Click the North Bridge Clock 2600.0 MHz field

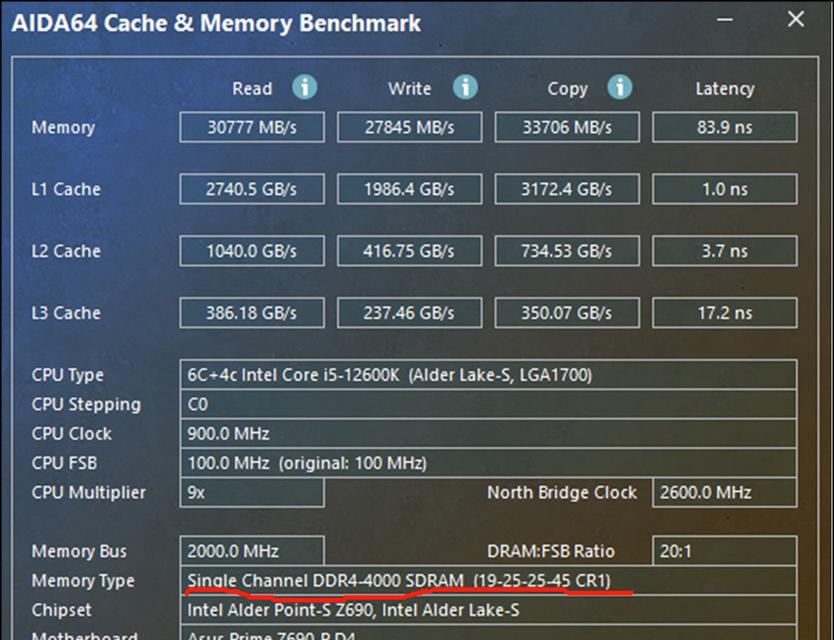(724, 492)
